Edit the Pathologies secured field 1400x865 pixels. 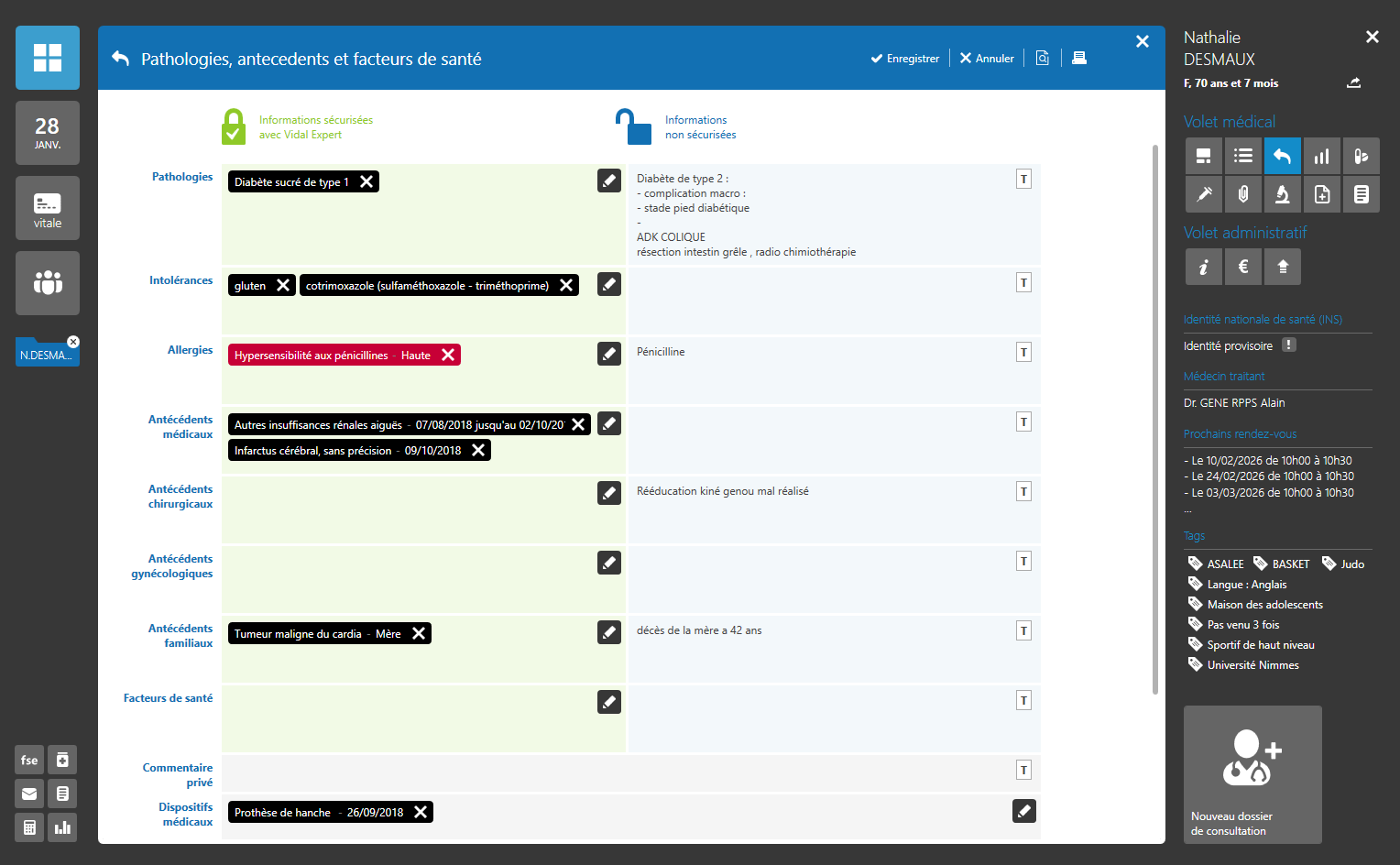(x=609, y=181)
